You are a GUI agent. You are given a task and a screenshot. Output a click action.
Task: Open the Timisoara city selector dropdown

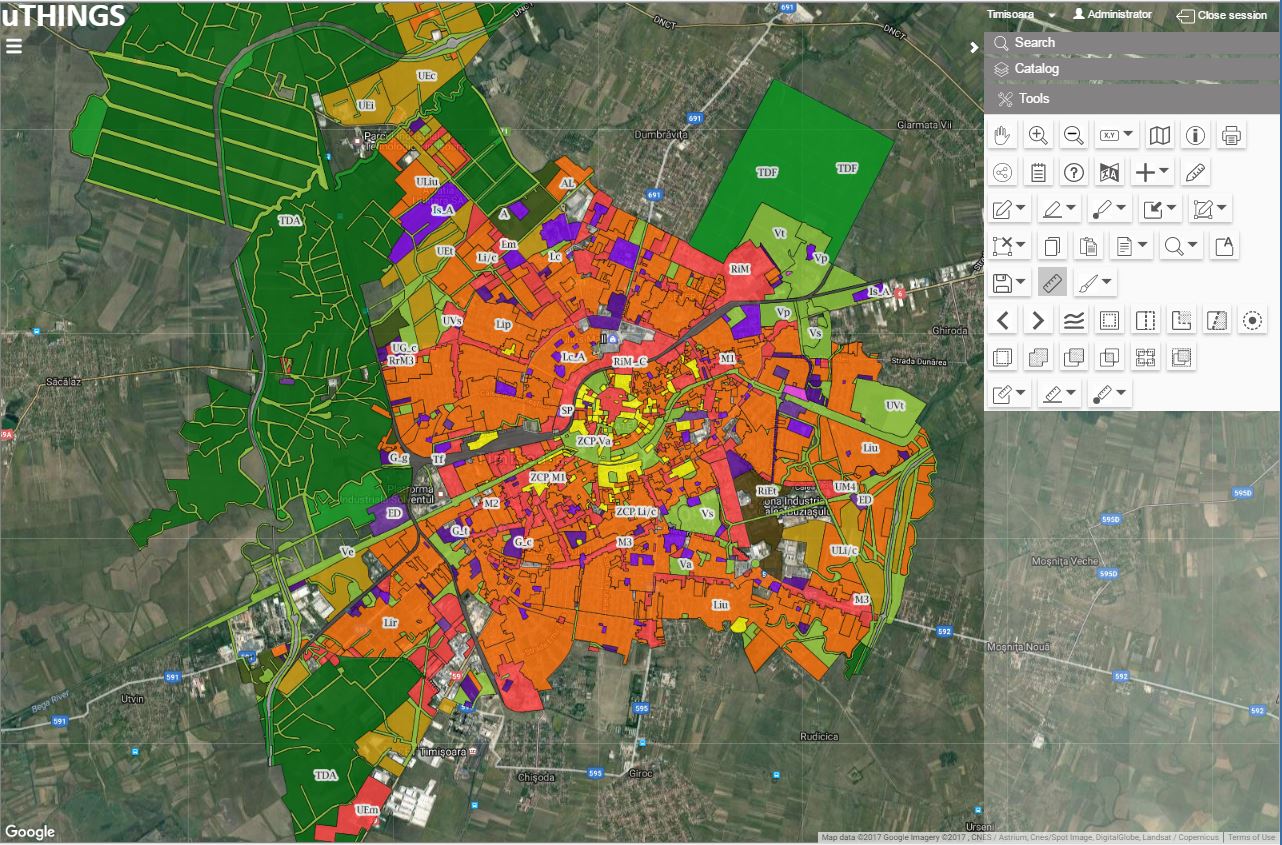coord(1021,15)
